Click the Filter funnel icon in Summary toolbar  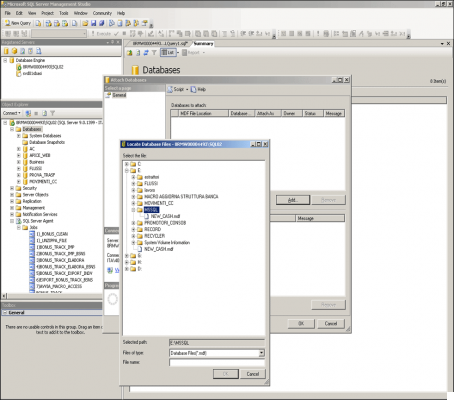(154, 52)
